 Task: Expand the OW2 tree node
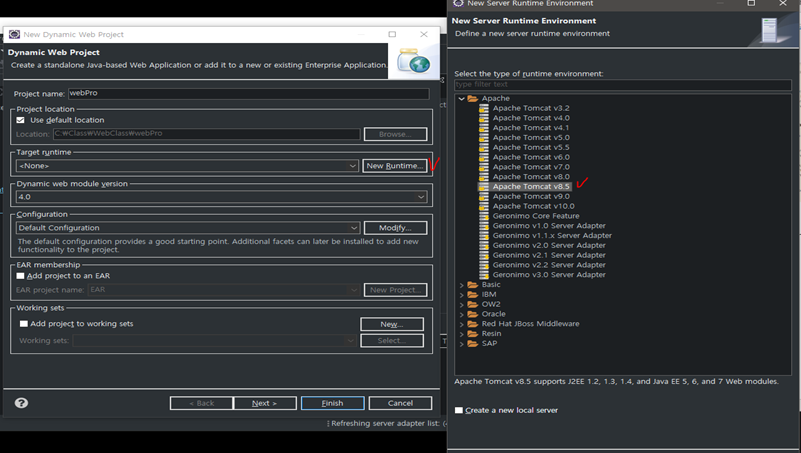click(461, 304)
